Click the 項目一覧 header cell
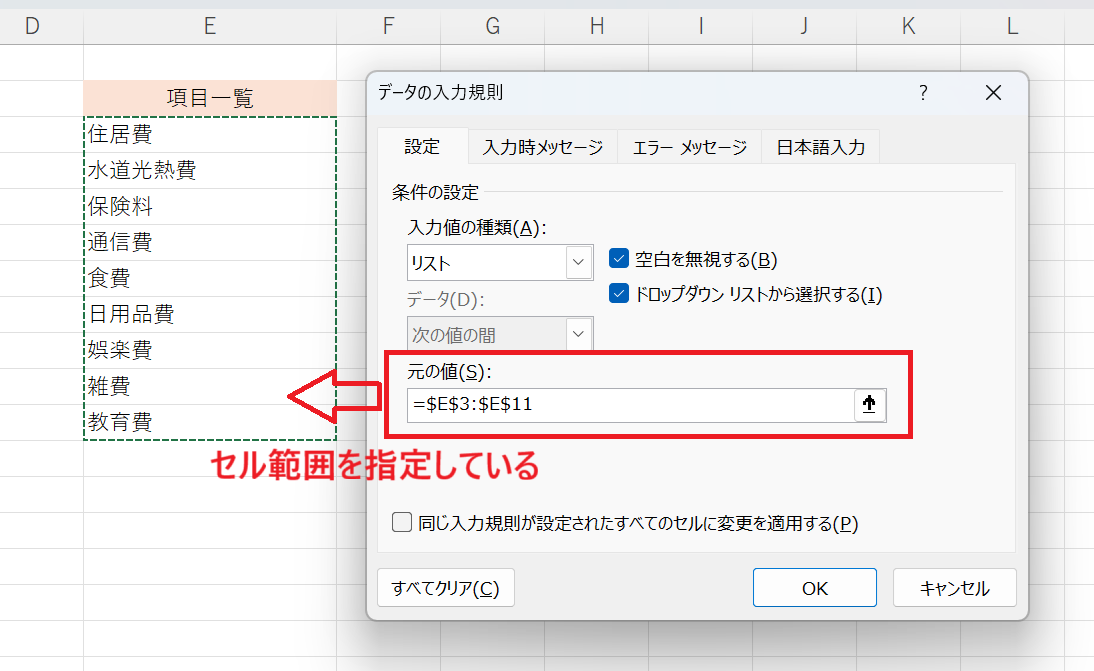 click(x=210, y=98)
